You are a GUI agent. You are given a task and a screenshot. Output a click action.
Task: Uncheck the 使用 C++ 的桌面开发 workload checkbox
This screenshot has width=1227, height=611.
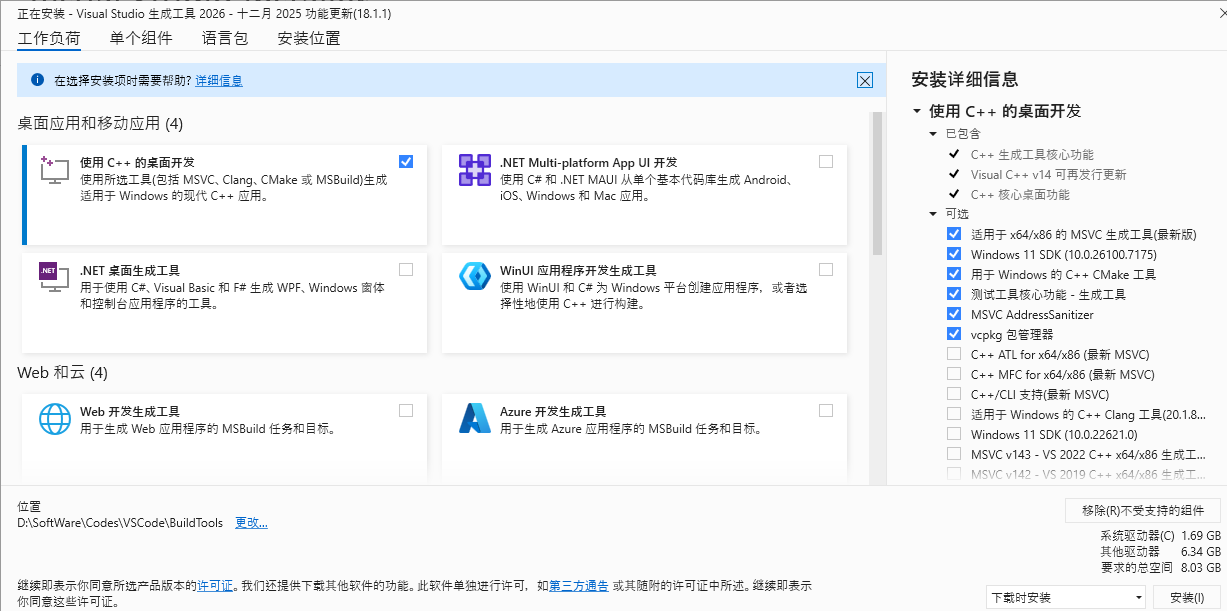point(405,161)
